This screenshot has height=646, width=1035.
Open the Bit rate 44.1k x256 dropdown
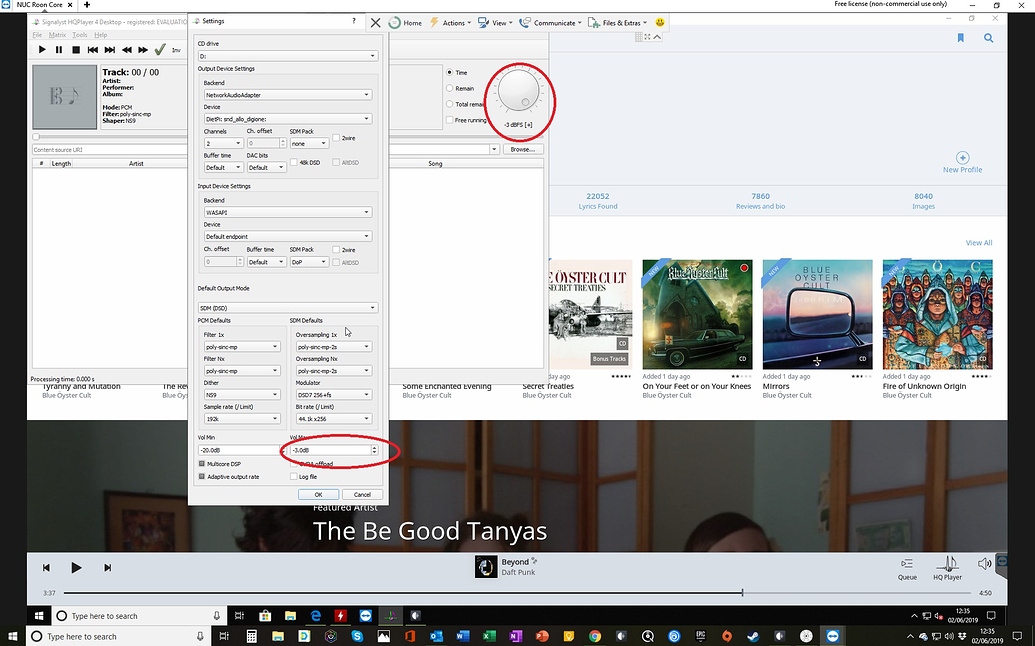(x=333, y=418)
